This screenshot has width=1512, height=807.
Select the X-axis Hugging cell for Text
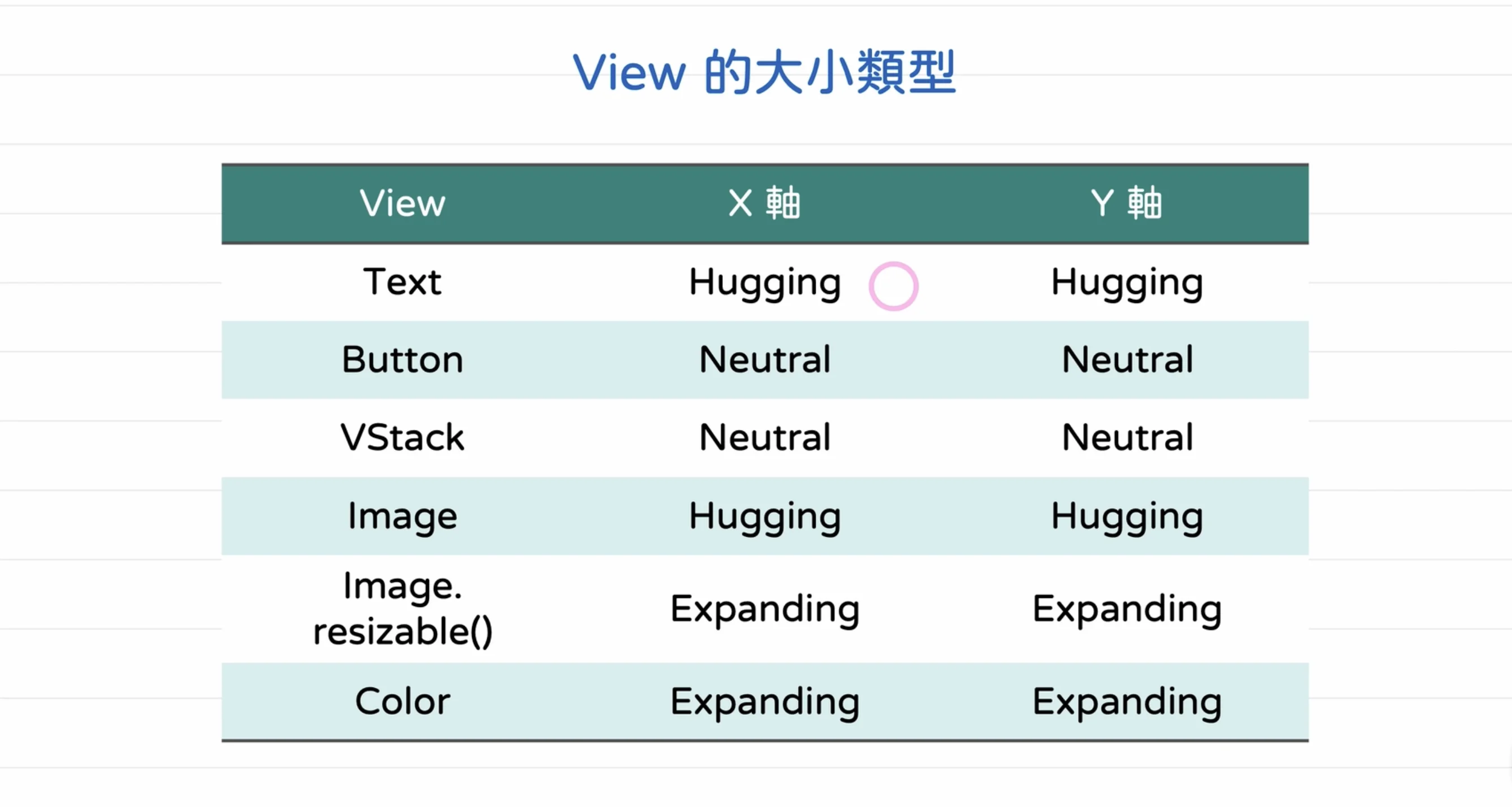pyautogui.click(x=764, y=282)
